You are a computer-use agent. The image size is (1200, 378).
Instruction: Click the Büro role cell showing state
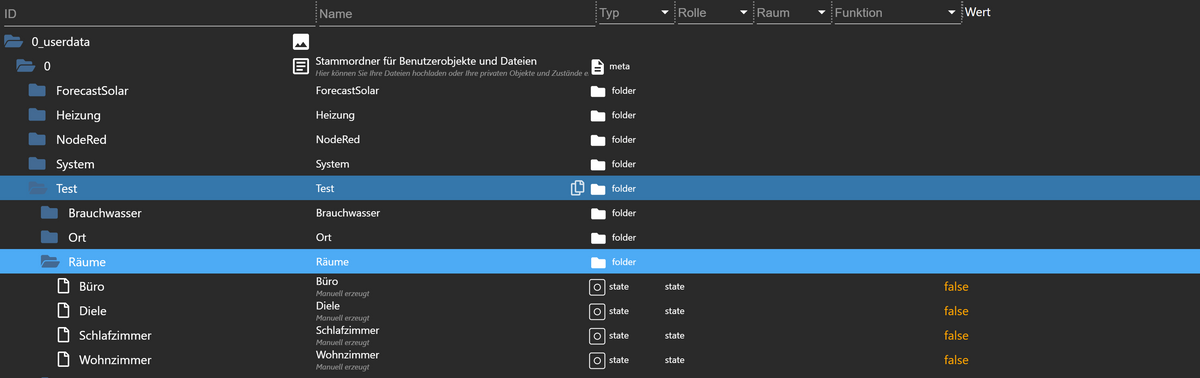pos(675,287)
